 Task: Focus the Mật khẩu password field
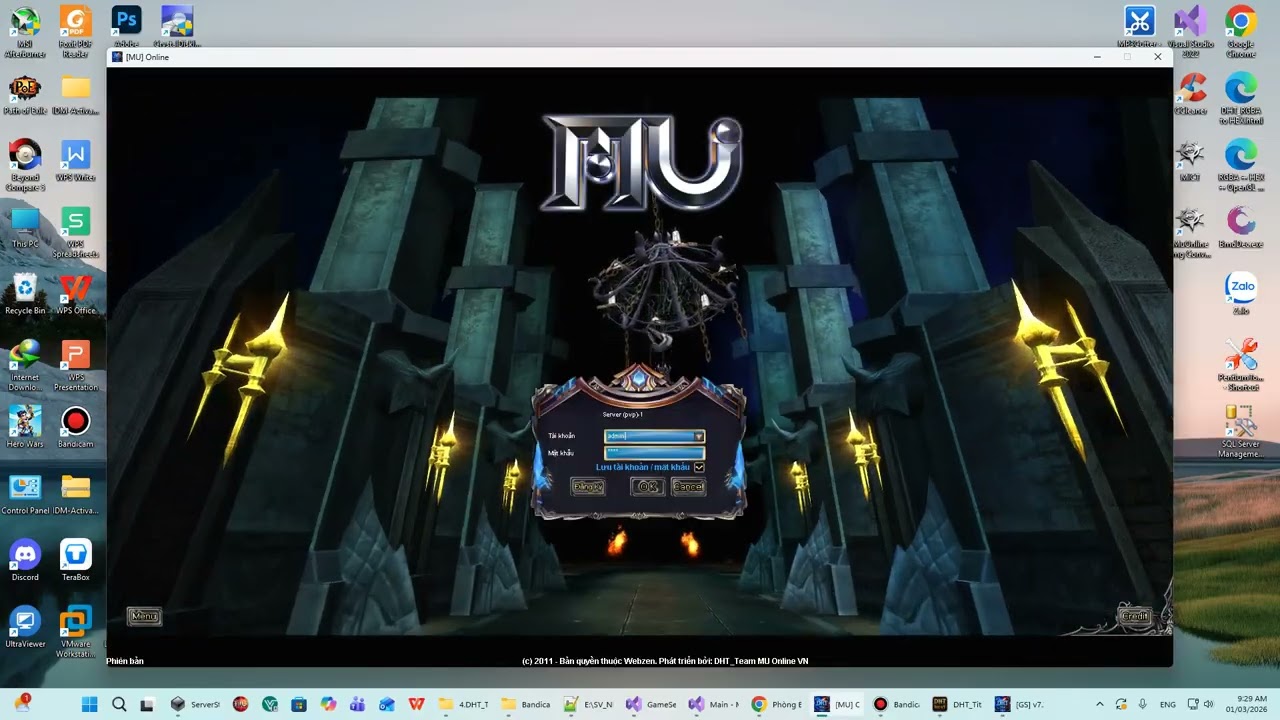click(655, 453)
